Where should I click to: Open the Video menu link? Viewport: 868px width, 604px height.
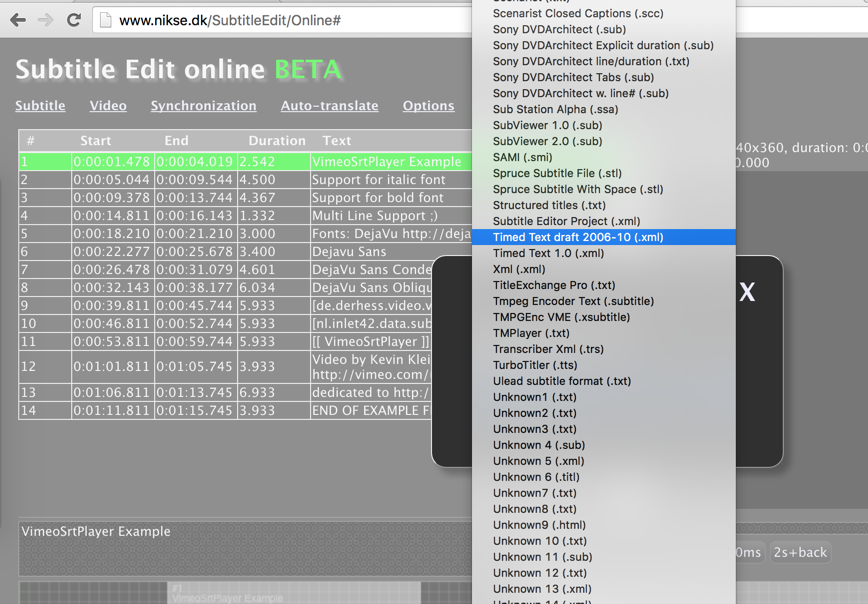tap(108, 106)
